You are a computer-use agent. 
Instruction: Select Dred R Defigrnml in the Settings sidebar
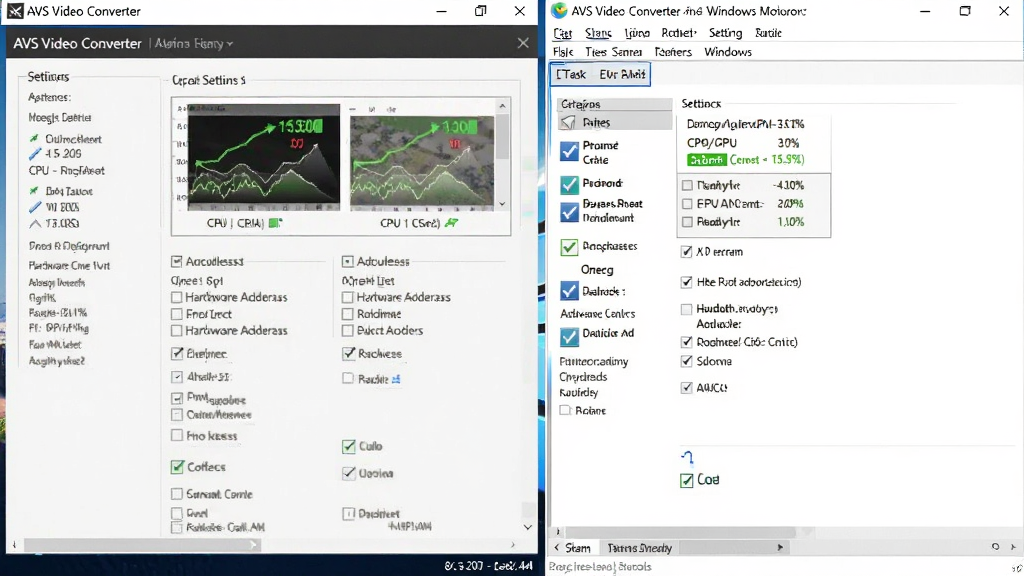pyautogui.click(x=69, y=246)
